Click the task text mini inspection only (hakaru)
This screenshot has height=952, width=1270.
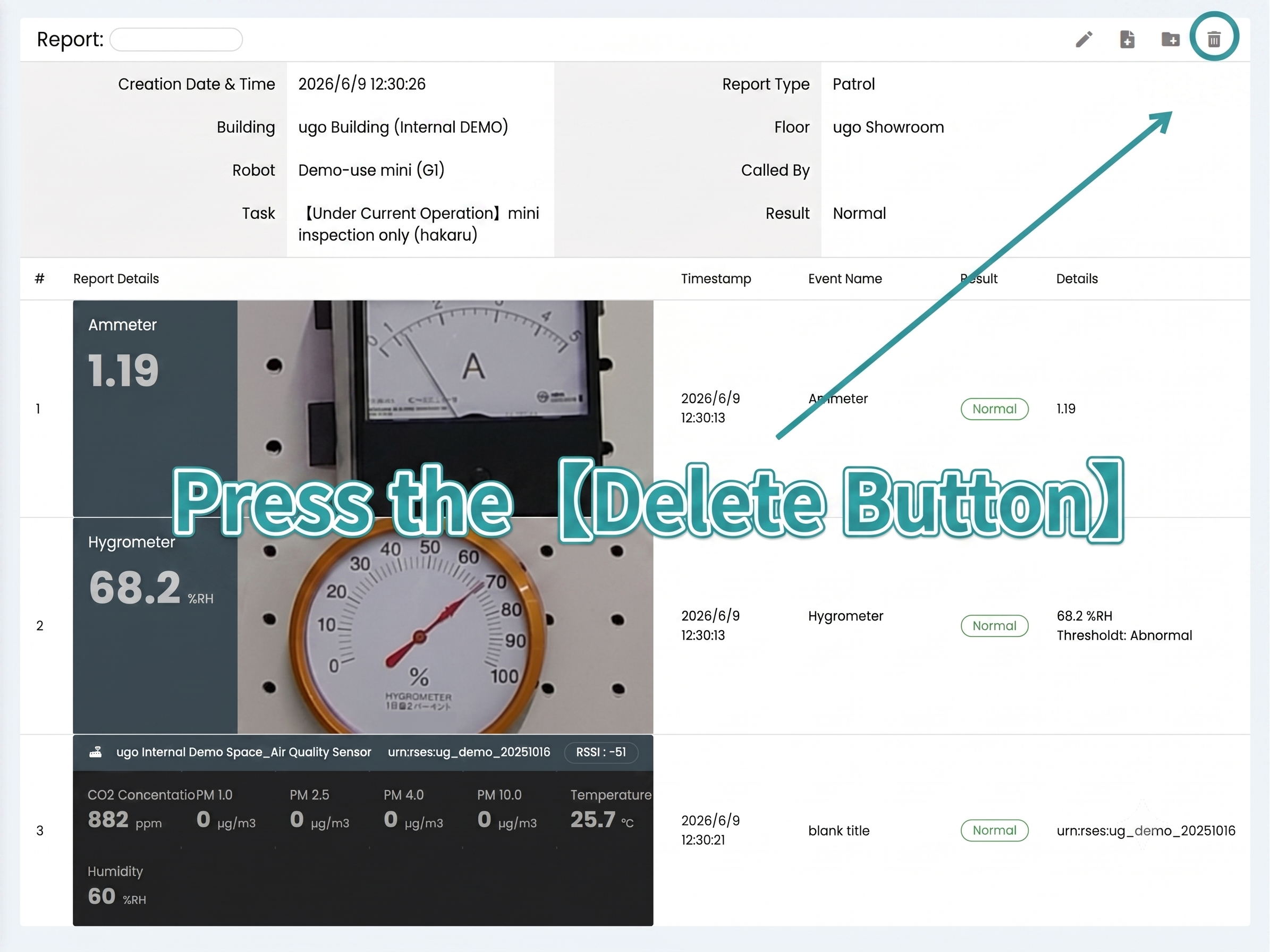click(419, 224)
